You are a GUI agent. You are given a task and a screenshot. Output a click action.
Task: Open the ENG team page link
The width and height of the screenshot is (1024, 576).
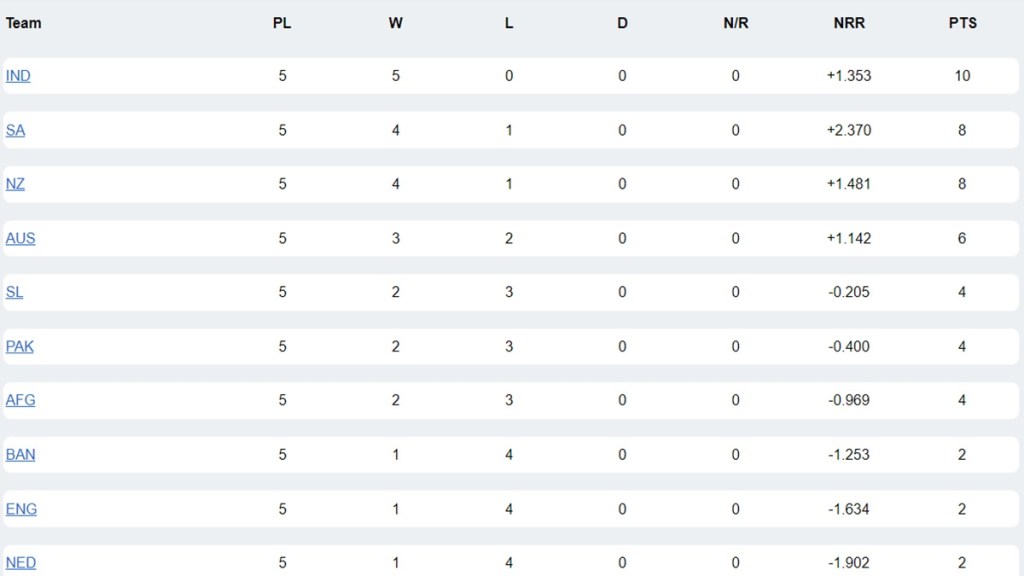(x=21, y=509)
